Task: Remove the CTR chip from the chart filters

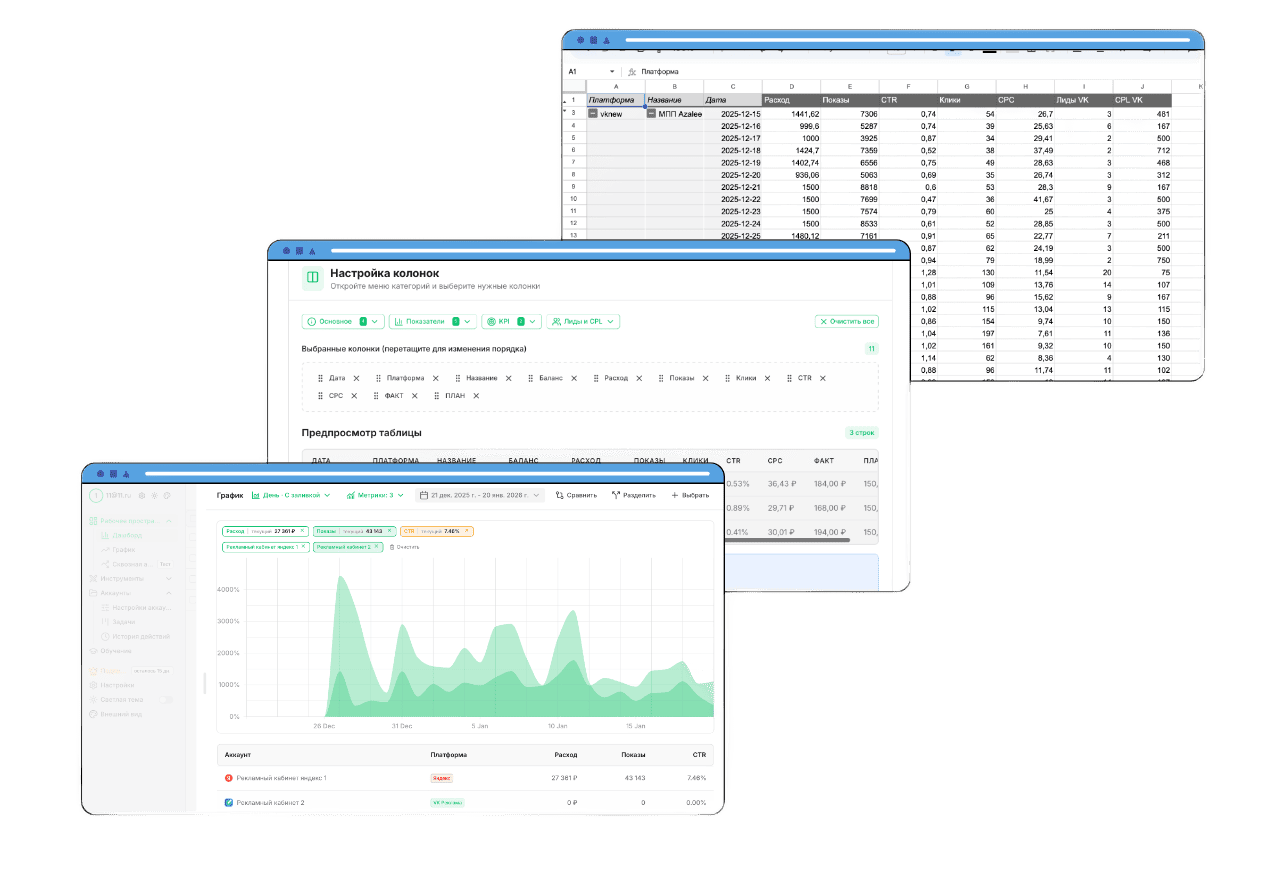Action: point(467,531)
